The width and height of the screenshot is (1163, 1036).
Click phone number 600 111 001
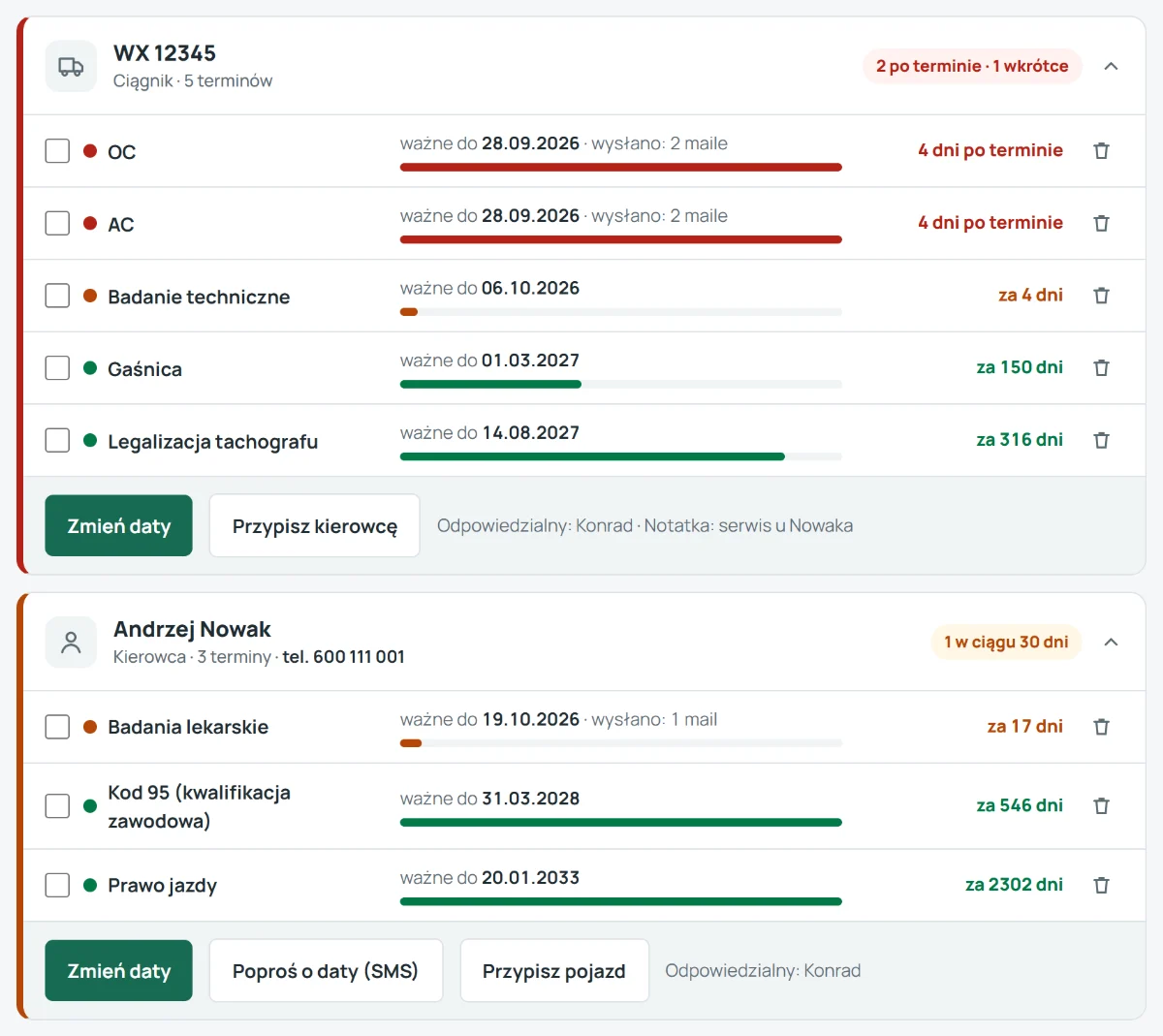click(x=360, y=657)
